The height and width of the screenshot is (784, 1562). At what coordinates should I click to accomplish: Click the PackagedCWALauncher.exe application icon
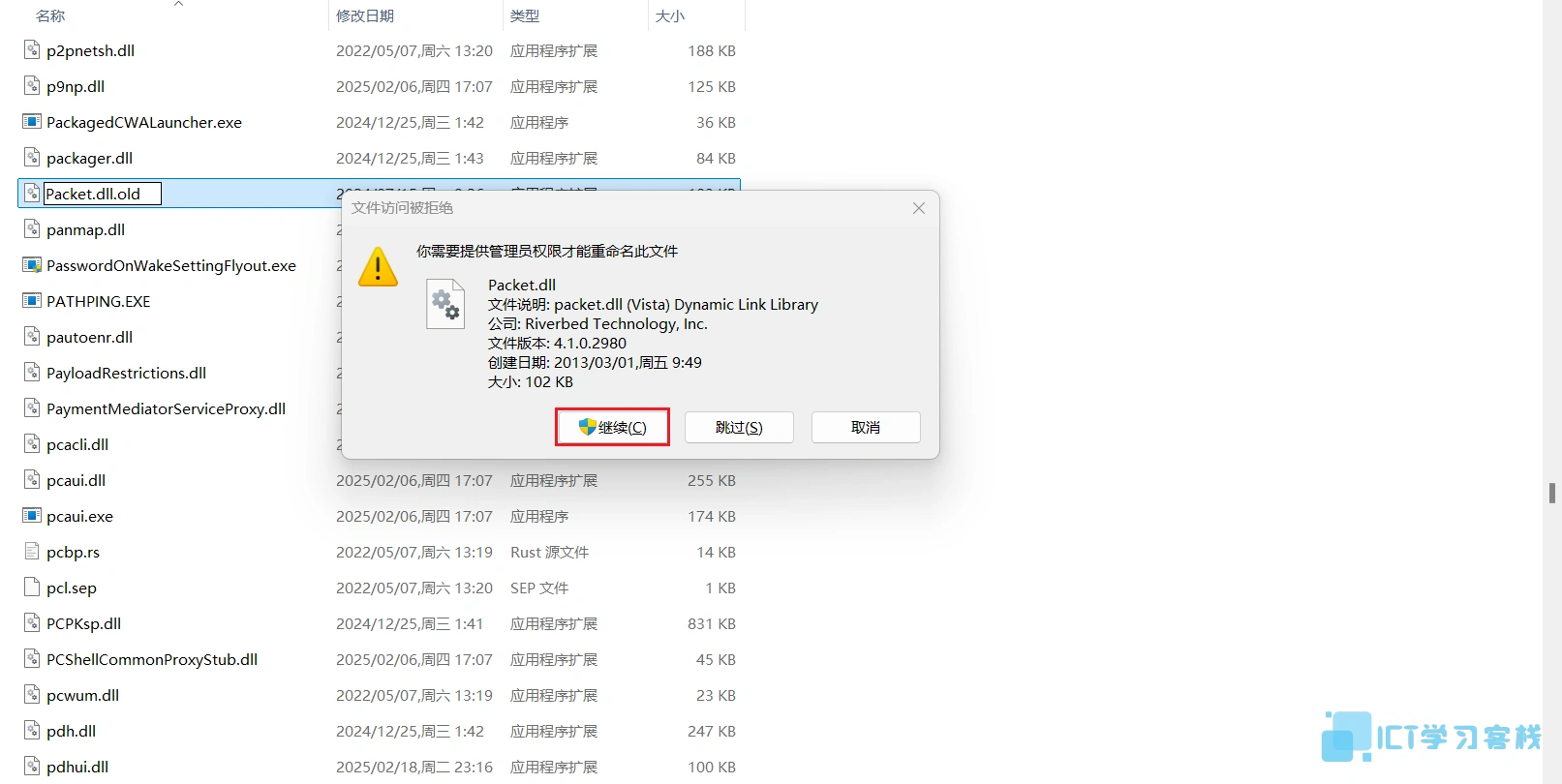32,122
